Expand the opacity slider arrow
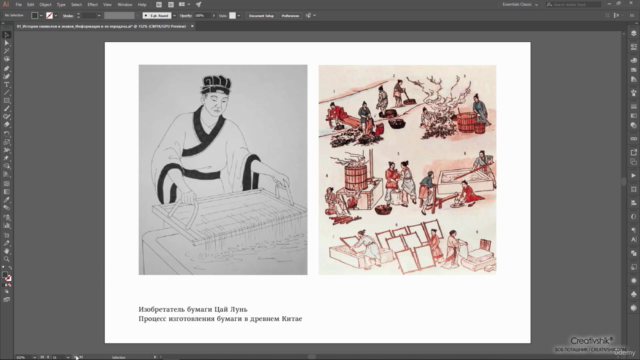 coord(213,16)
